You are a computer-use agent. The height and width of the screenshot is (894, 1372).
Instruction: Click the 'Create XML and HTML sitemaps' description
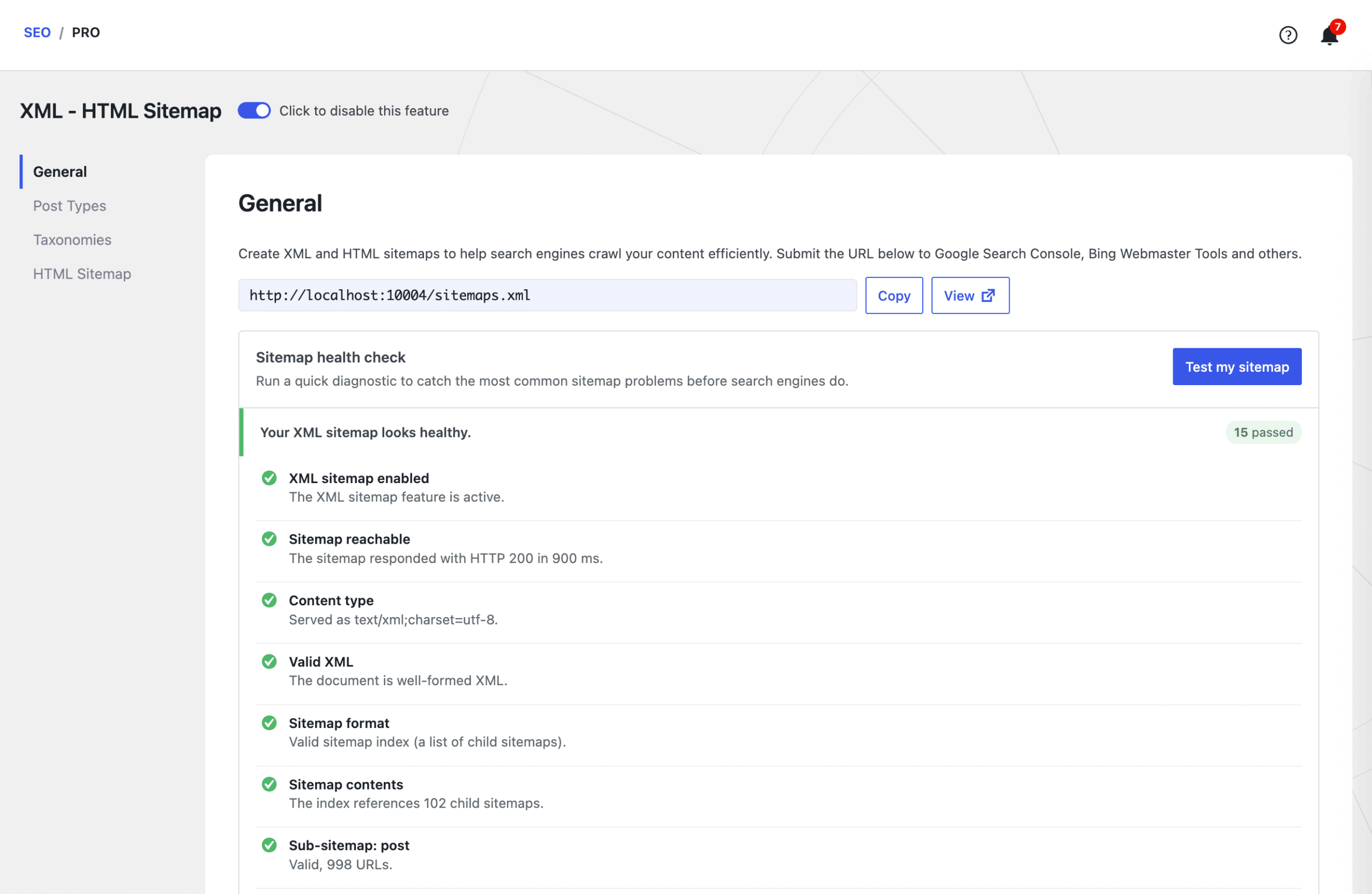(770, 254)
